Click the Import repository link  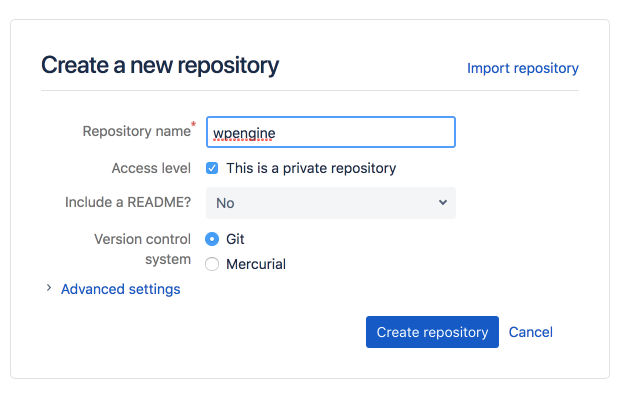[x=522, y=68]
